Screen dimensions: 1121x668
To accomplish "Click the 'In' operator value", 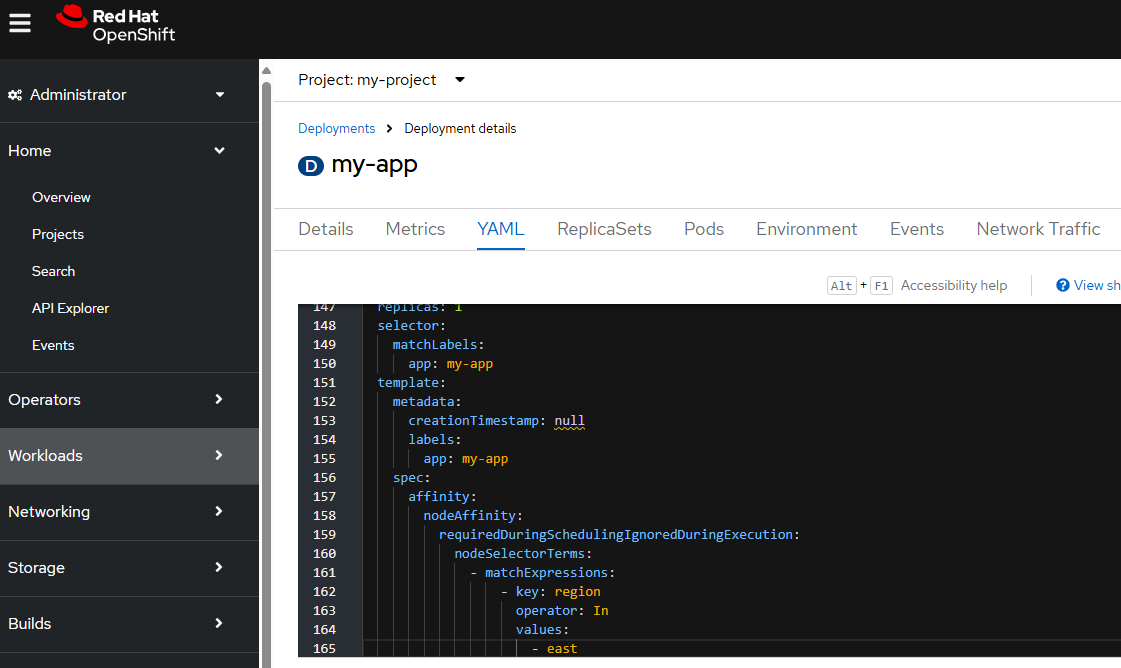I will coord(601,611).
